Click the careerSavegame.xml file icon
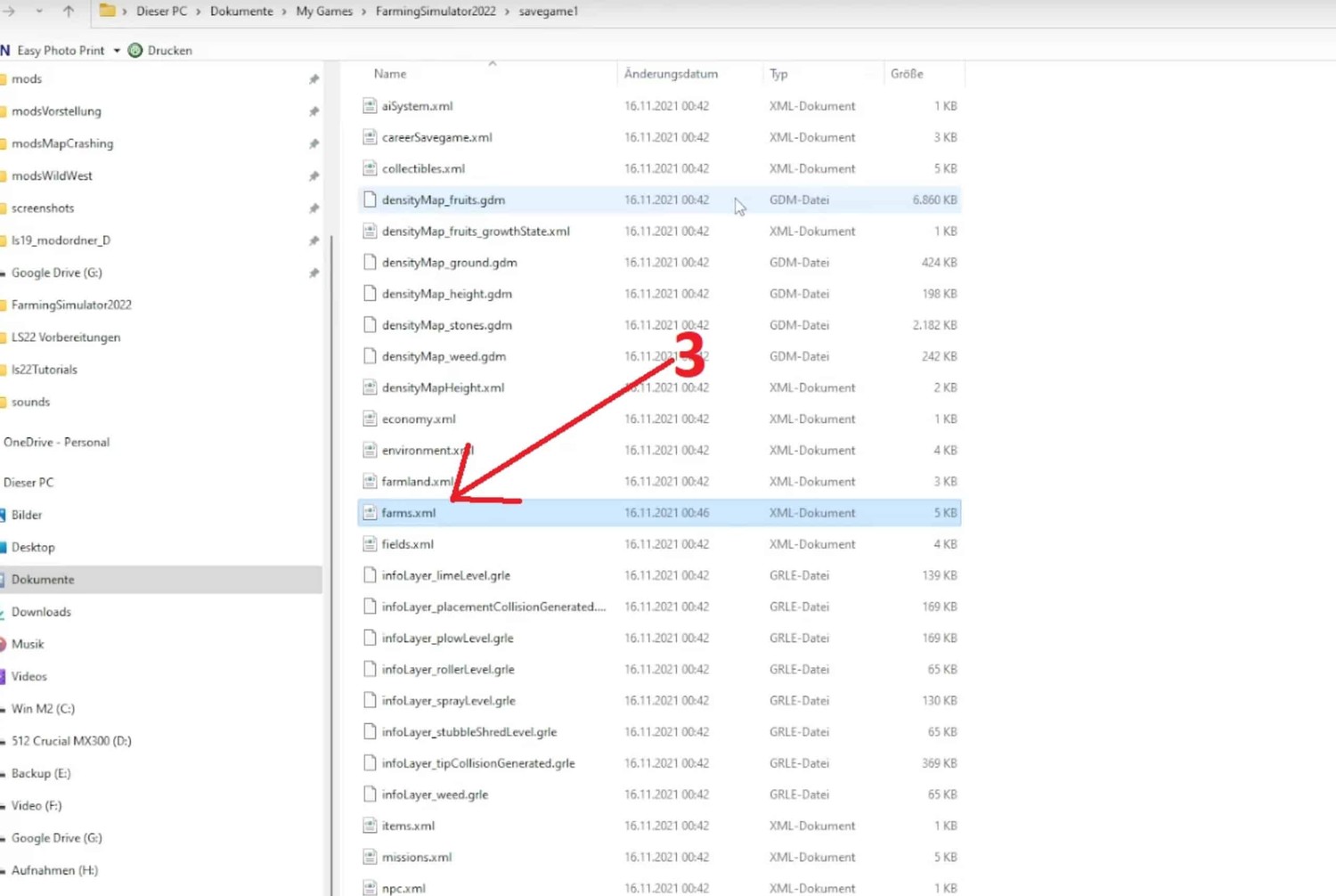The image size is (1336, 896). pyautogui.click(x=370, y=137)
